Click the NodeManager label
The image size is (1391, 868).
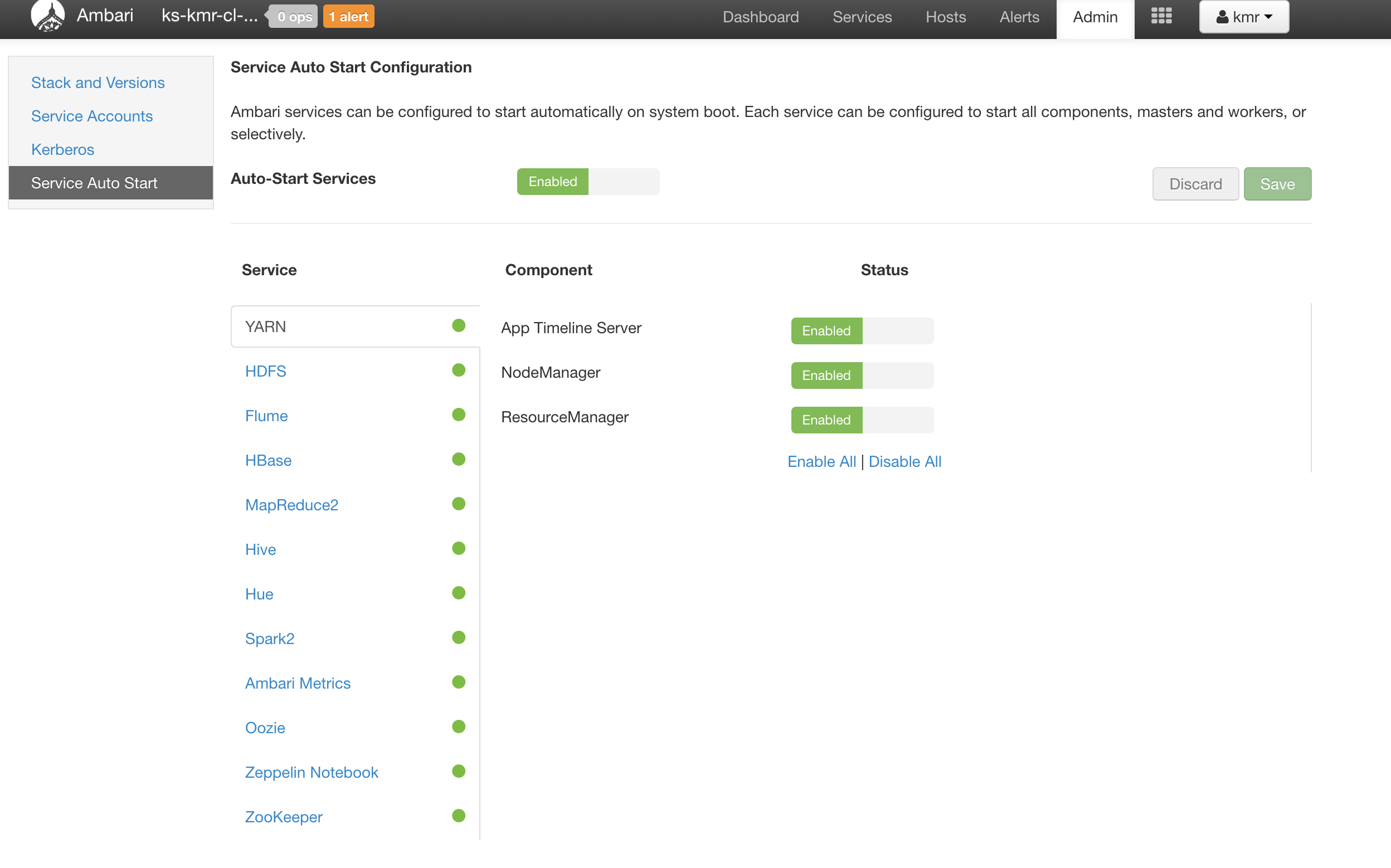pos(550,372)
